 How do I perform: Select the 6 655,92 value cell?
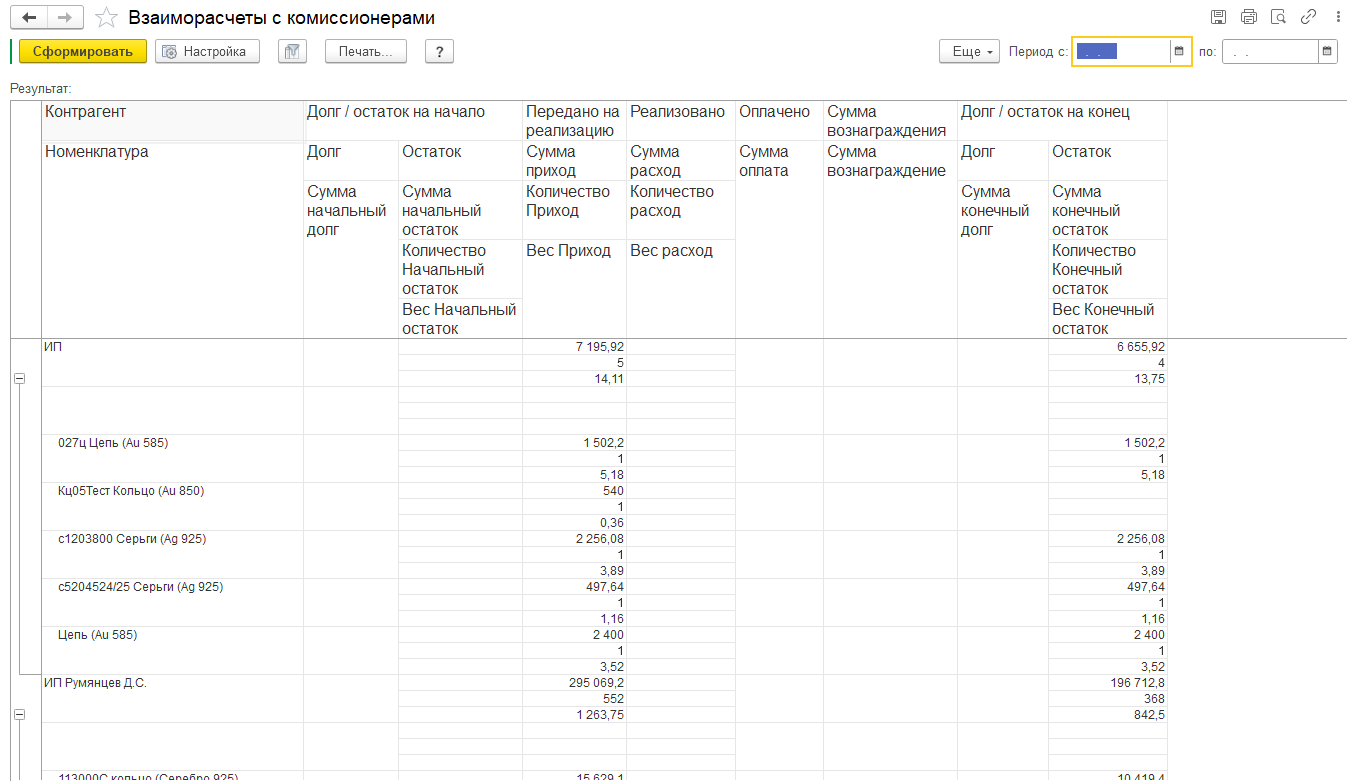[x=1107, y=346]
